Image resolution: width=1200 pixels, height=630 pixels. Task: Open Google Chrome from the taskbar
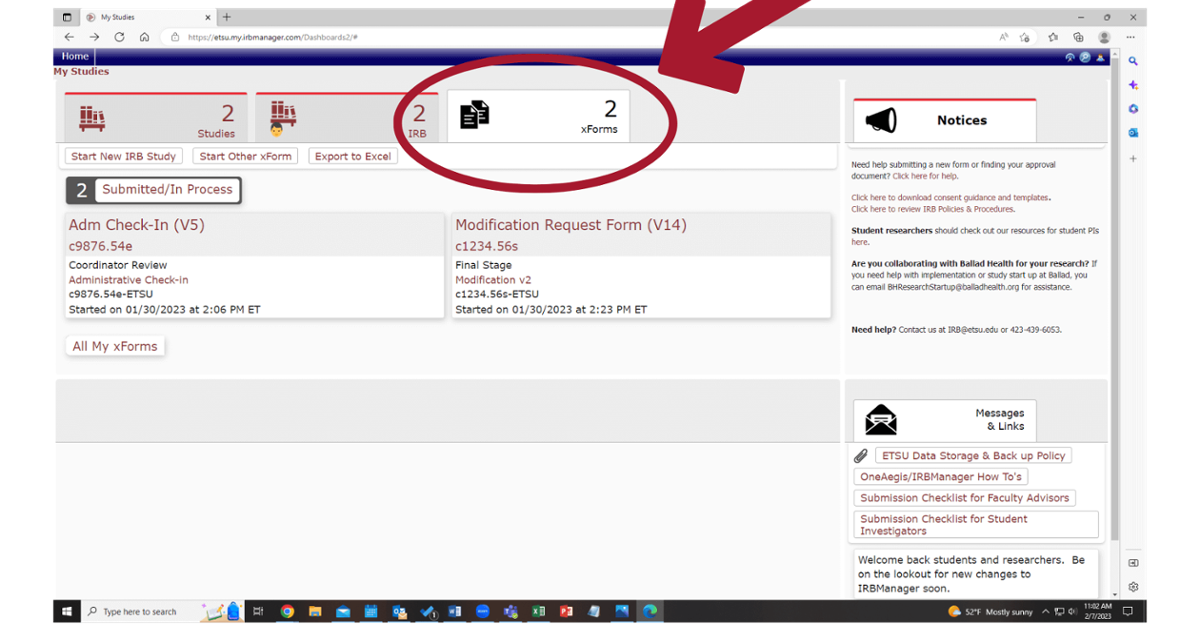[287, 611]
